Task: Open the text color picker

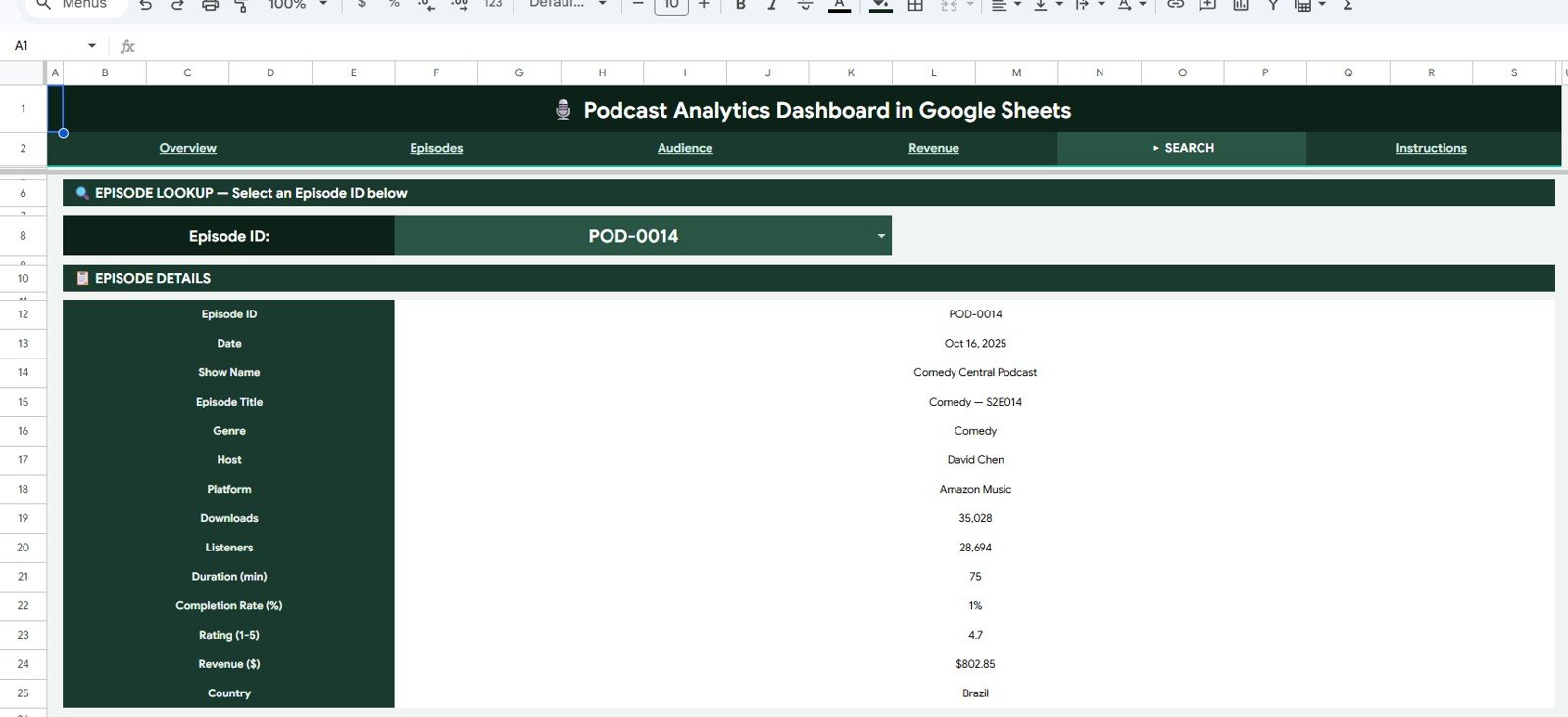Action: 839,5
